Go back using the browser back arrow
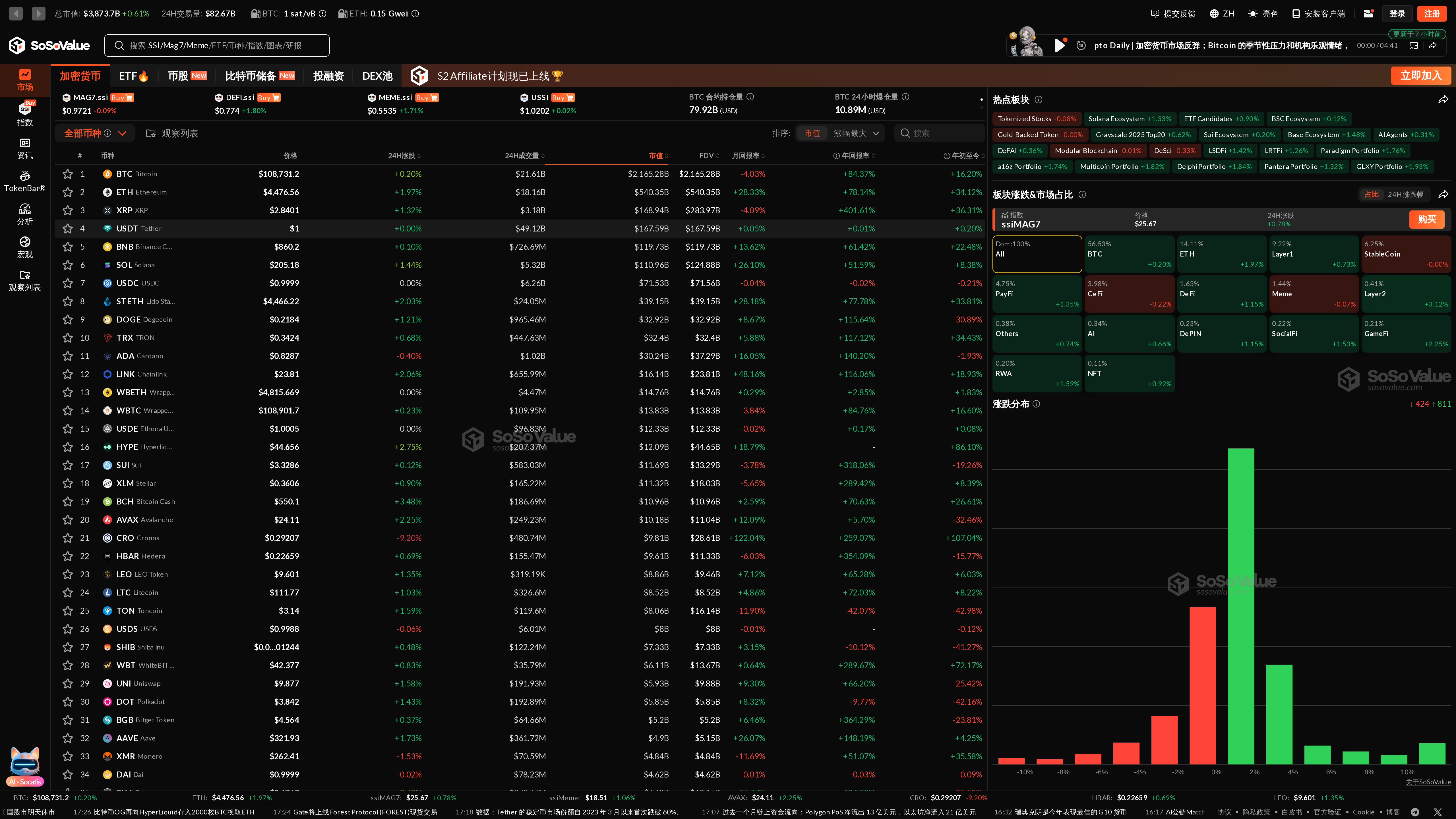Viewport: 1456px width, 819px height. pos(16,13)
